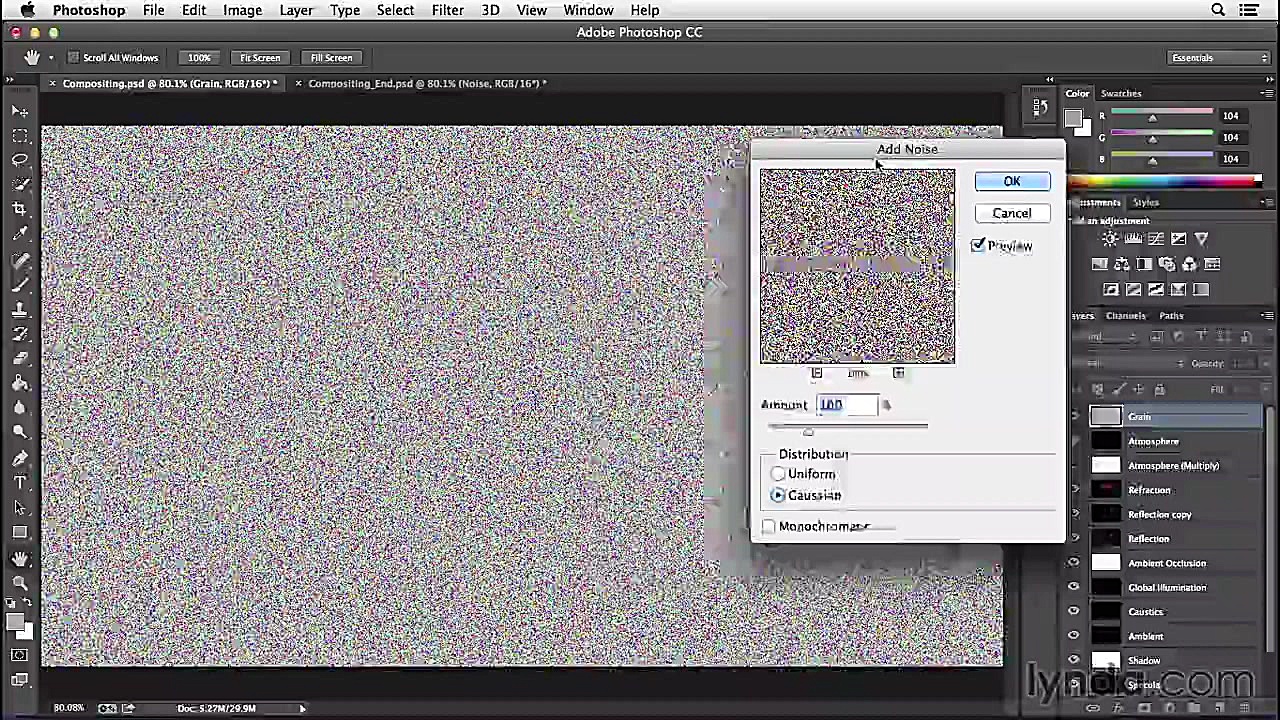Open the status bar info arrow
The width and height of the screenshot is (1280, 720).
point(302,708)
